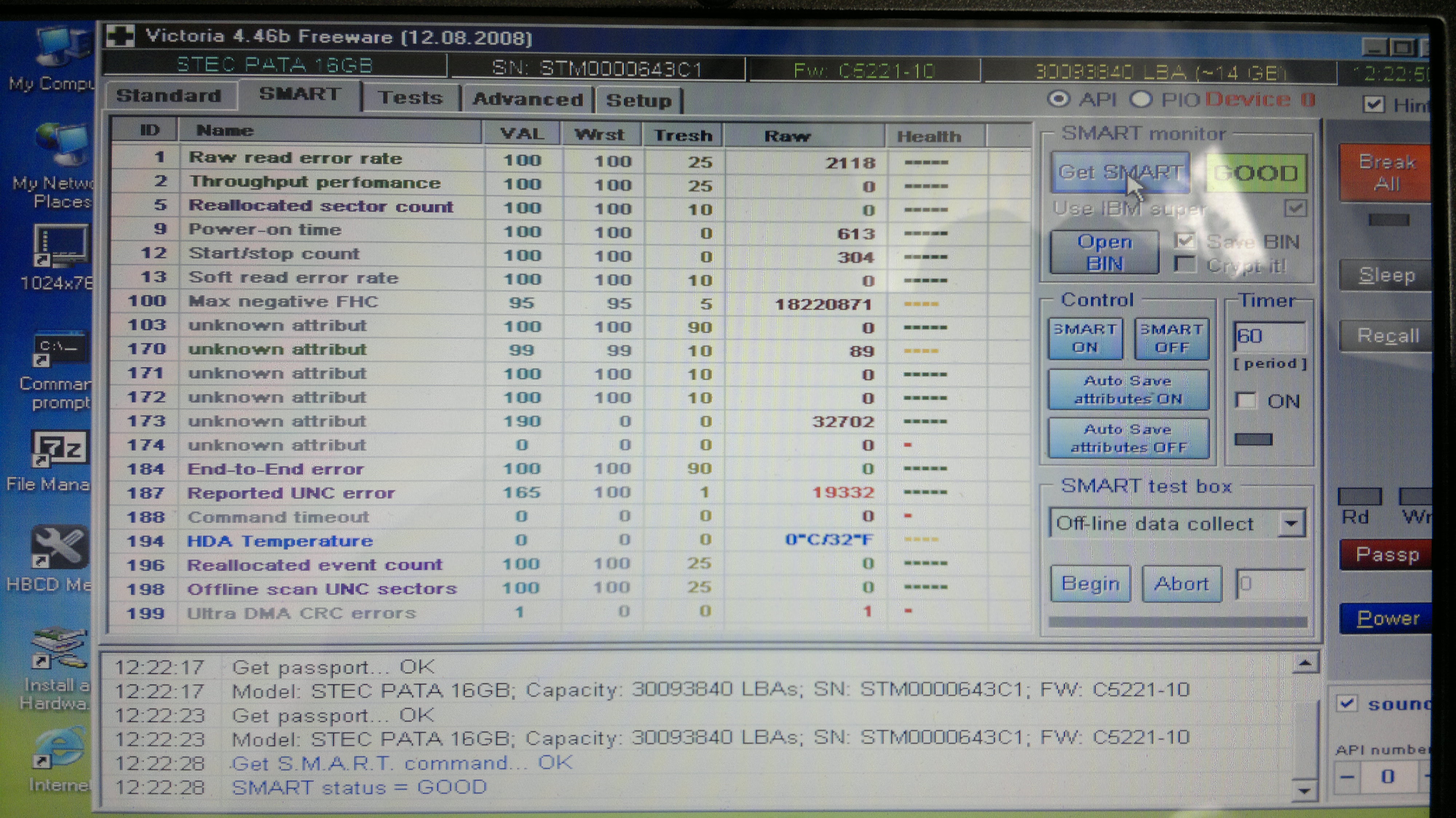The width and height of the screenshot is (1456, 818).
Task: Click Victoria's cross logo in the title bar
Action: 120,37
